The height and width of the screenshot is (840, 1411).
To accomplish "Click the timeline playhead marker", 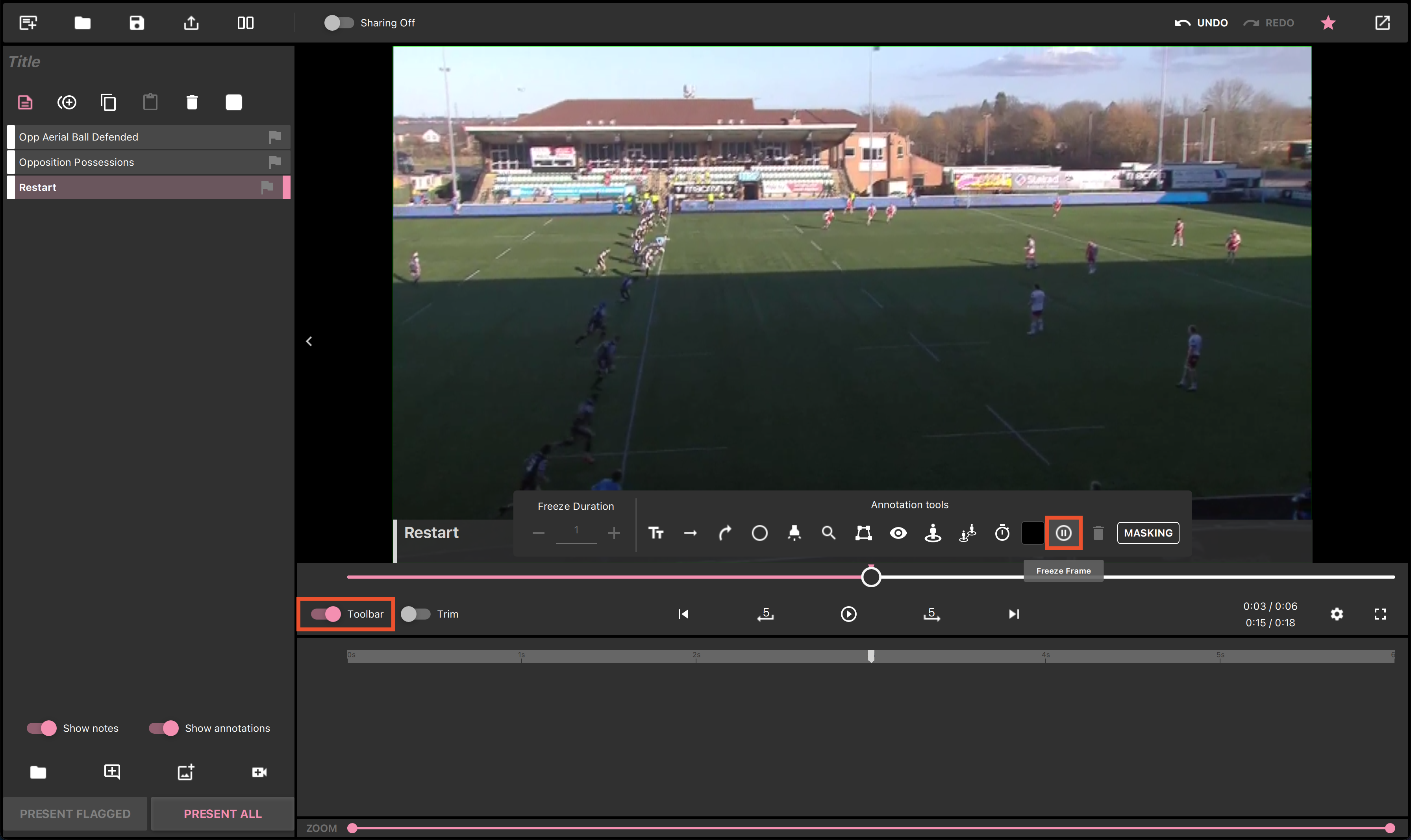I will 871,656.
